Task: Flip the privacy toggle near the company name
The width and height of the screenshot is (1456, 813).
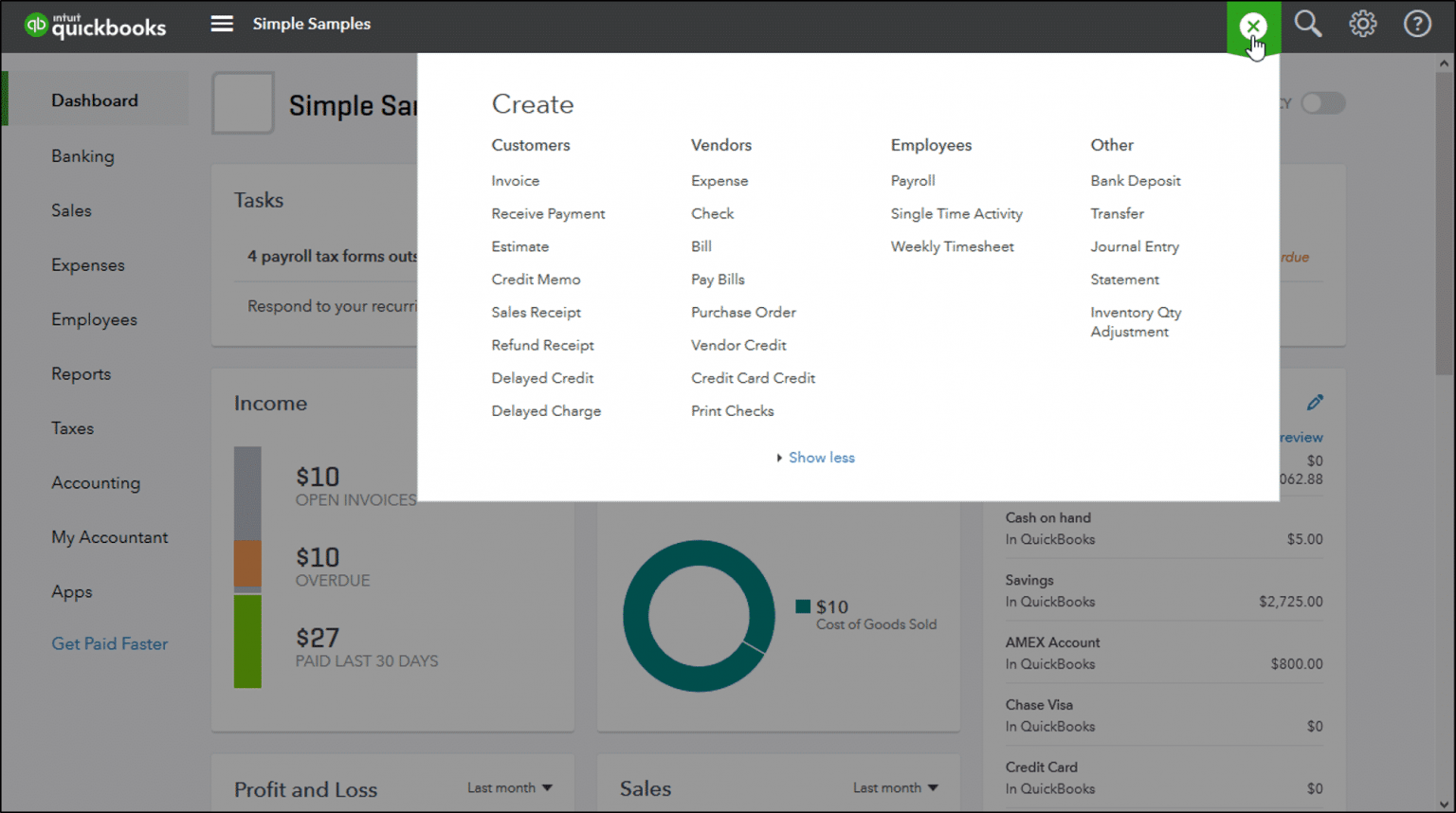Action: 1323,103
